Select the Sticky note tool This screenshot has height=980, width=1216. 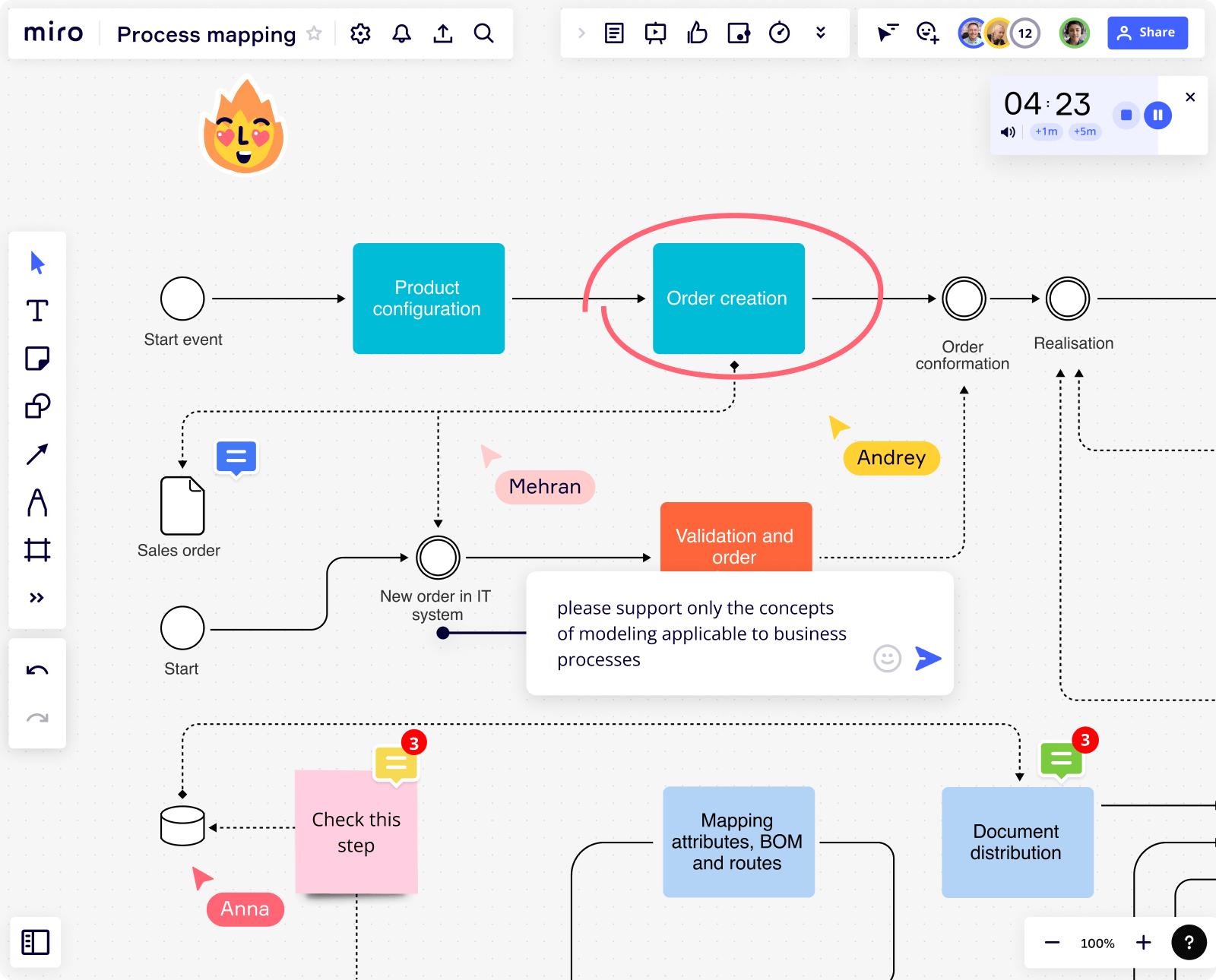(37, 359)
